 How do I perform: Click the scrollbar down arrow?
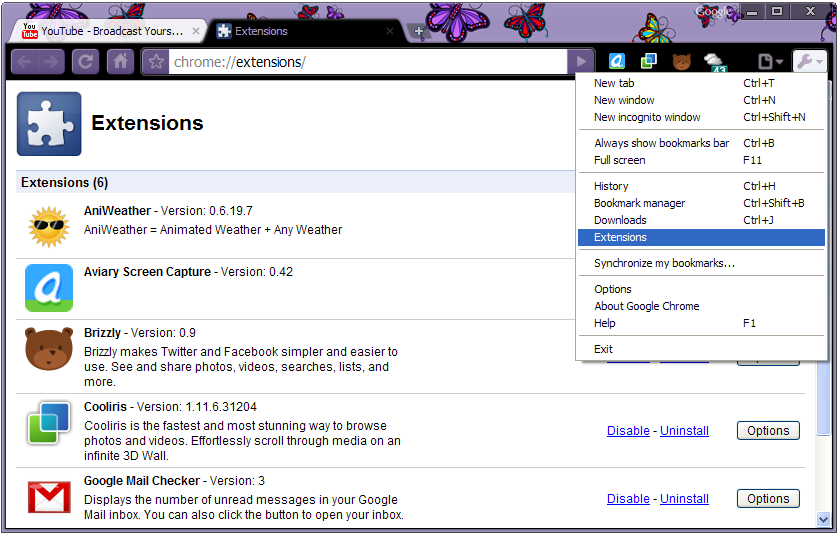pyautogui.click(x=823, y=519)
